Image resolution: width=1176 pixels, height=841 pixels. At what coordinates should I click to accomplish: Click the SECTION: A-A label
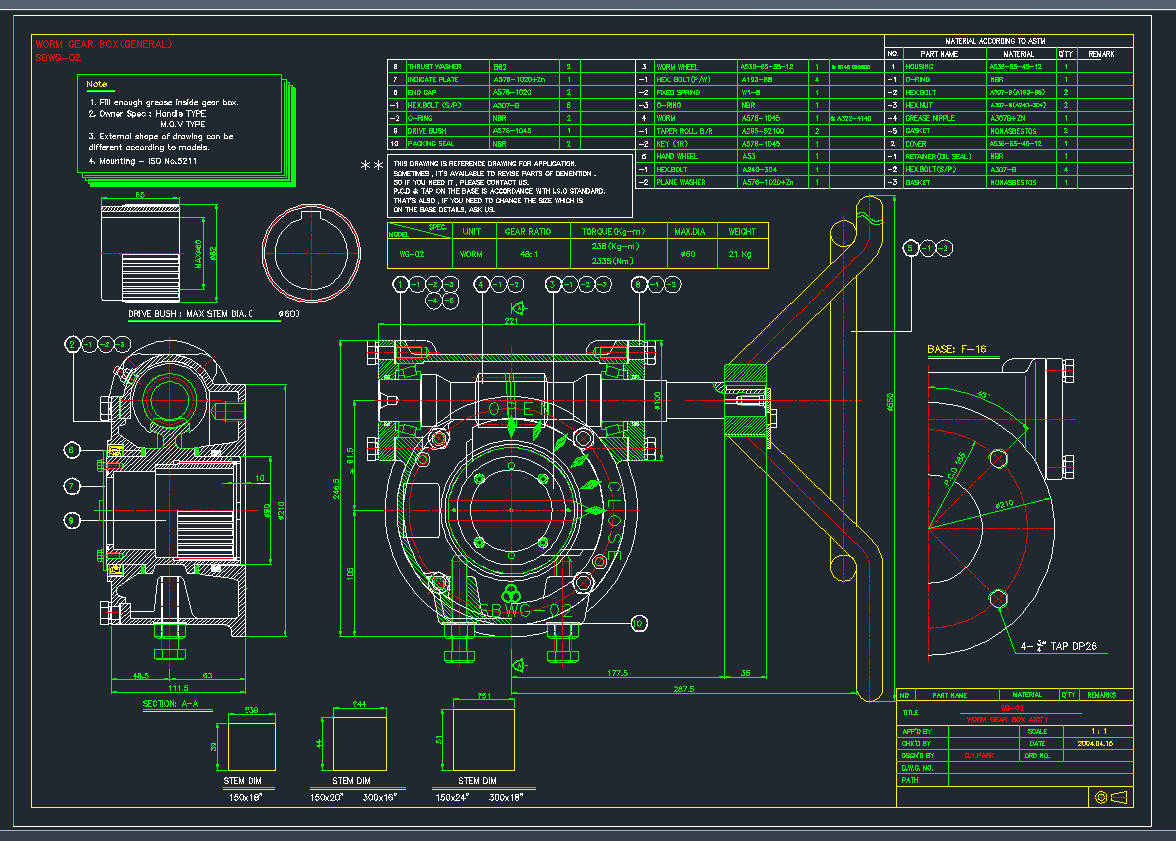[x=170, y=702]
